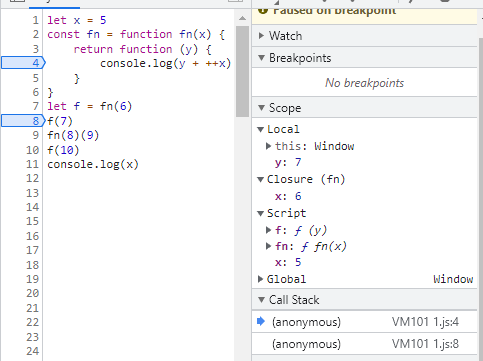Expand the 'f: f (y)' entry

[268, 230]
